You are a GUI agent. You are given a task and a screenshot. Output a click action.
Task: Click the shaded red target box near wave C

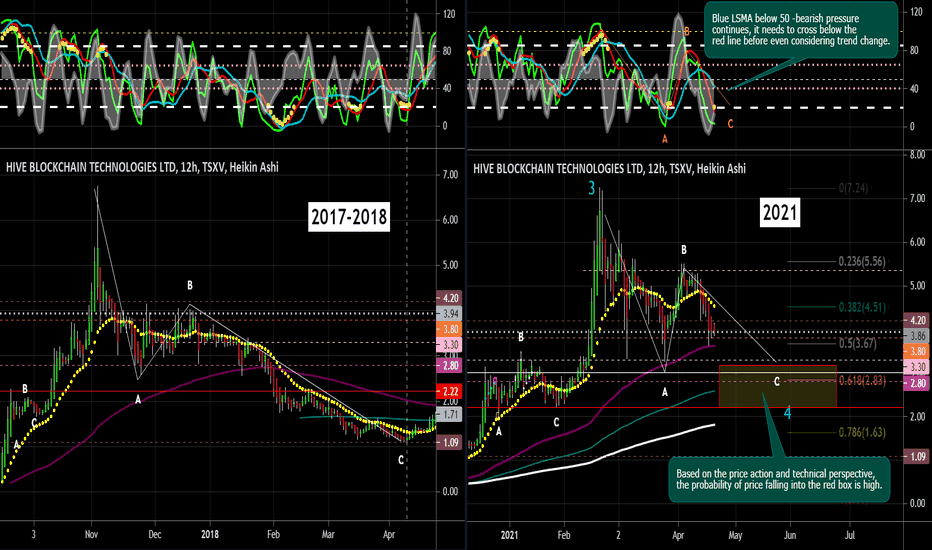click(x=777, y=386)
